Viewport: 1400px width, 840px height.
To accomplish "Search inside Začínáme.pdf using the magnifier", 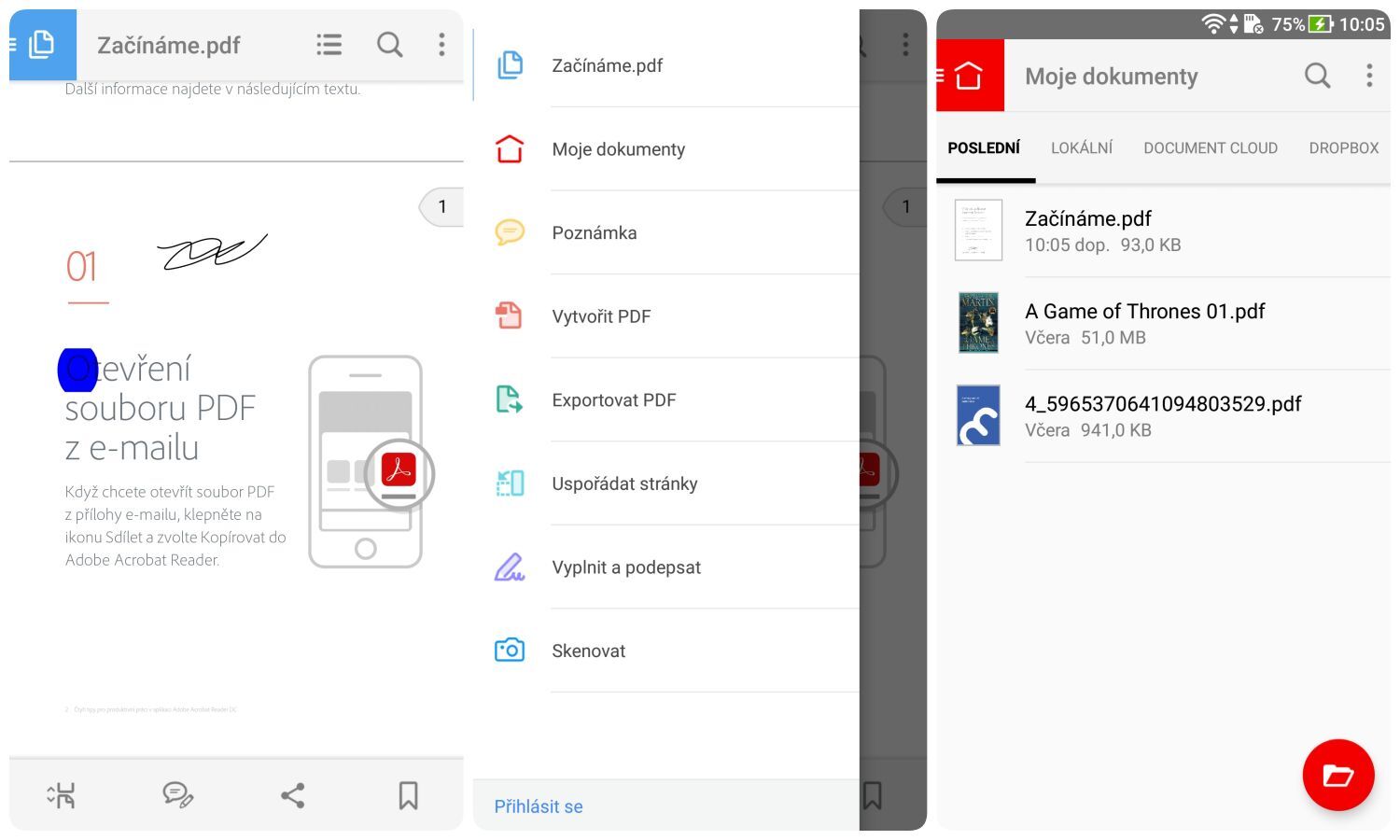I will click(x=390, y=45).
